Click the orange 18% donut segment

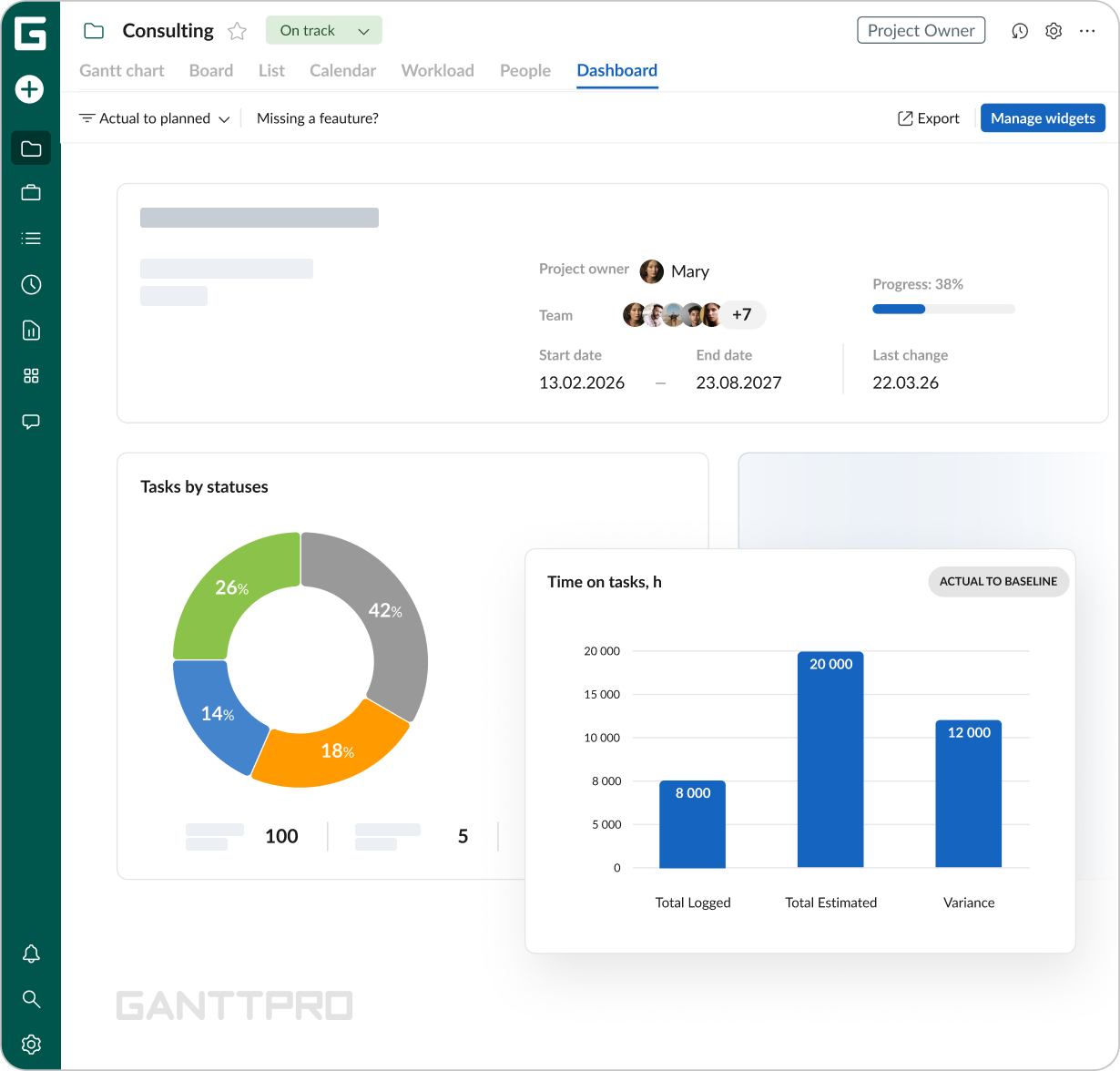pyautogui.click(x=332, y=749)
